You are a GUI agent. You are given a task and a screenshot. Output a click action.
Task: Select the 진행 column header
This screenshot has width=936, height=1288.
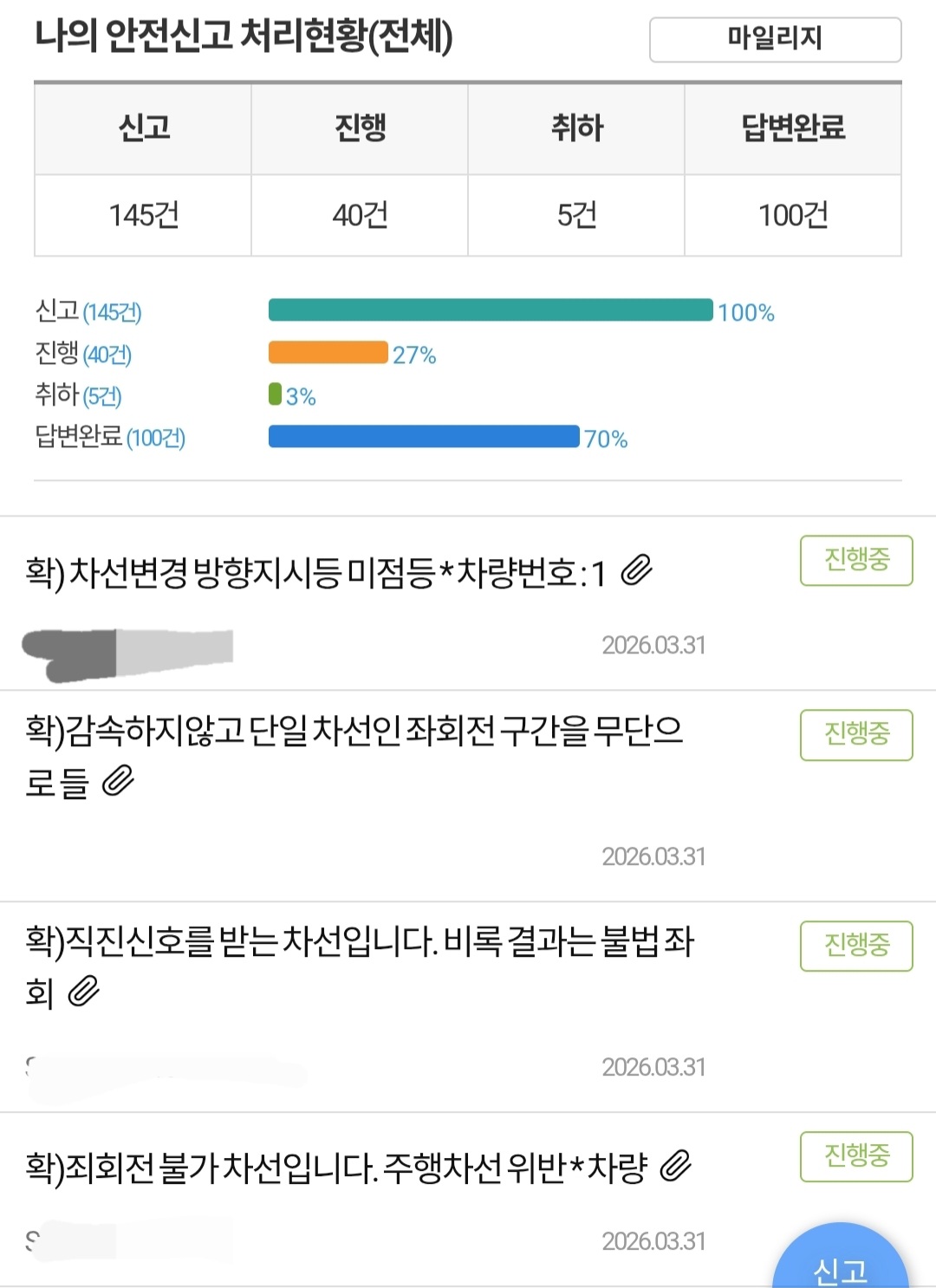tap(360, 128)
